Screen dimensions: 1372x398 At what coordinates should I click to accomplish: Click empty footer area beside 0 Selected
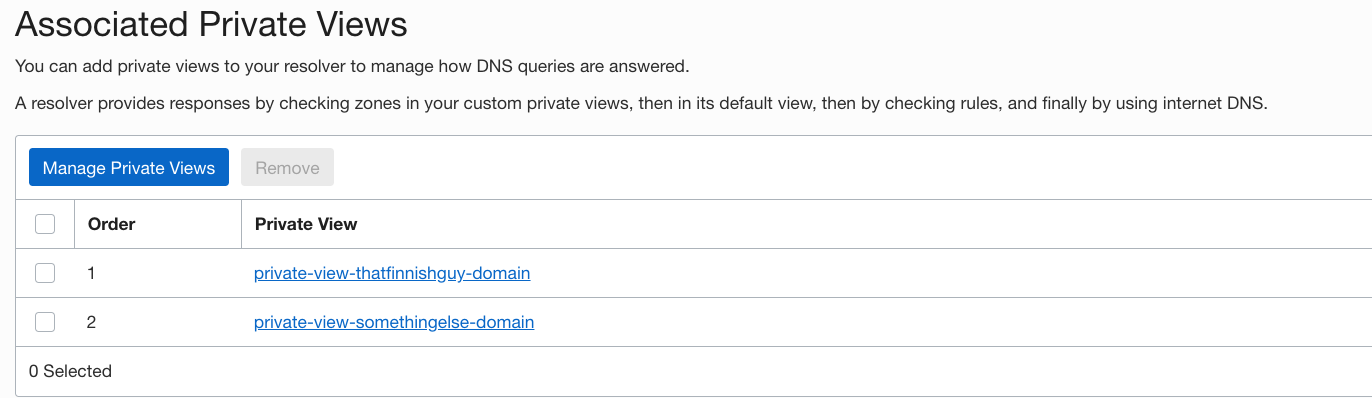(740, 371)
